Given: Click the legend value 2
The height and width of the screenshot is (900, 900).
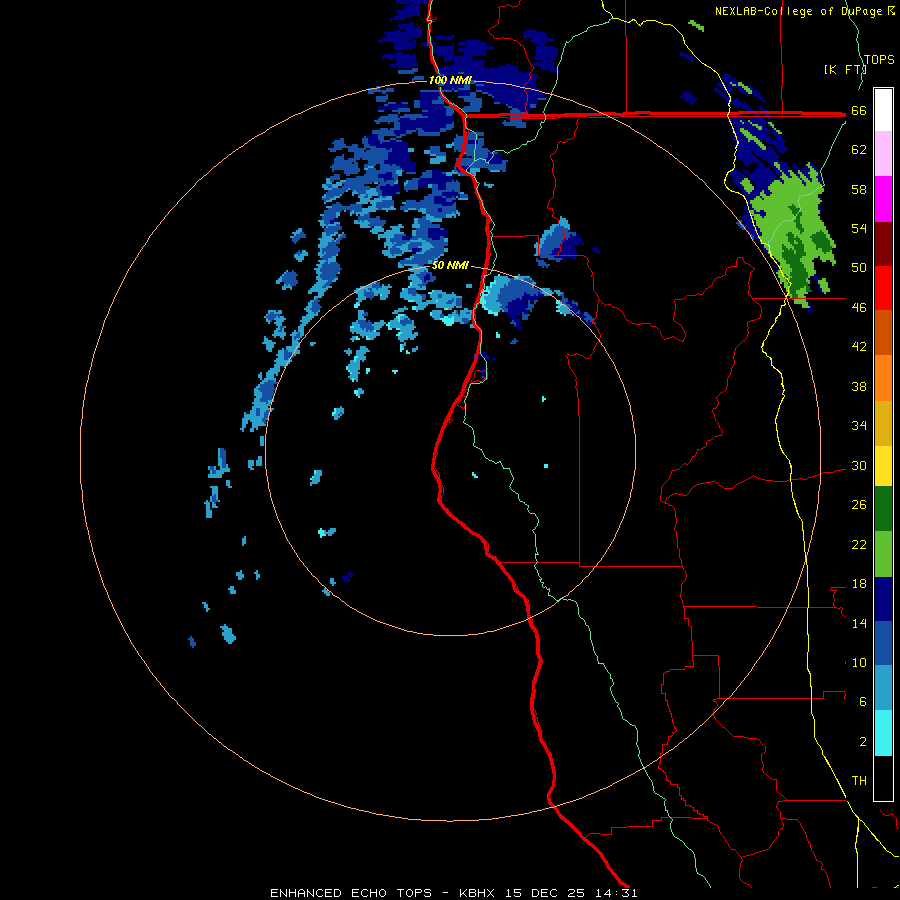Looking at the screenshot, I should [x=863, y=742].
